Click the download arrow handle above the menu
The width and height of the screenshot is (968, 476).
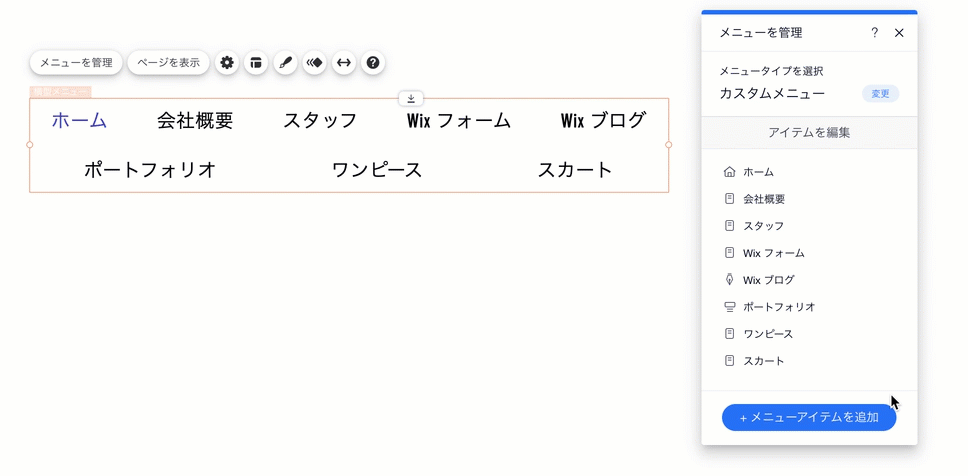click(x=411, y=98)
